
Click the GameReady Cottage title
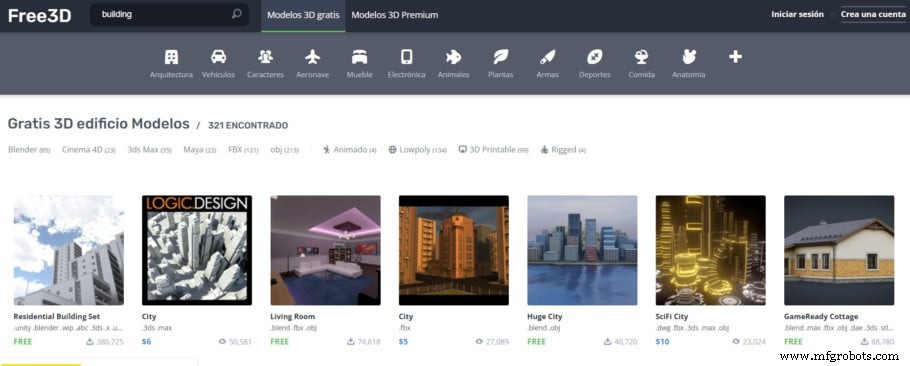point(821,317)
